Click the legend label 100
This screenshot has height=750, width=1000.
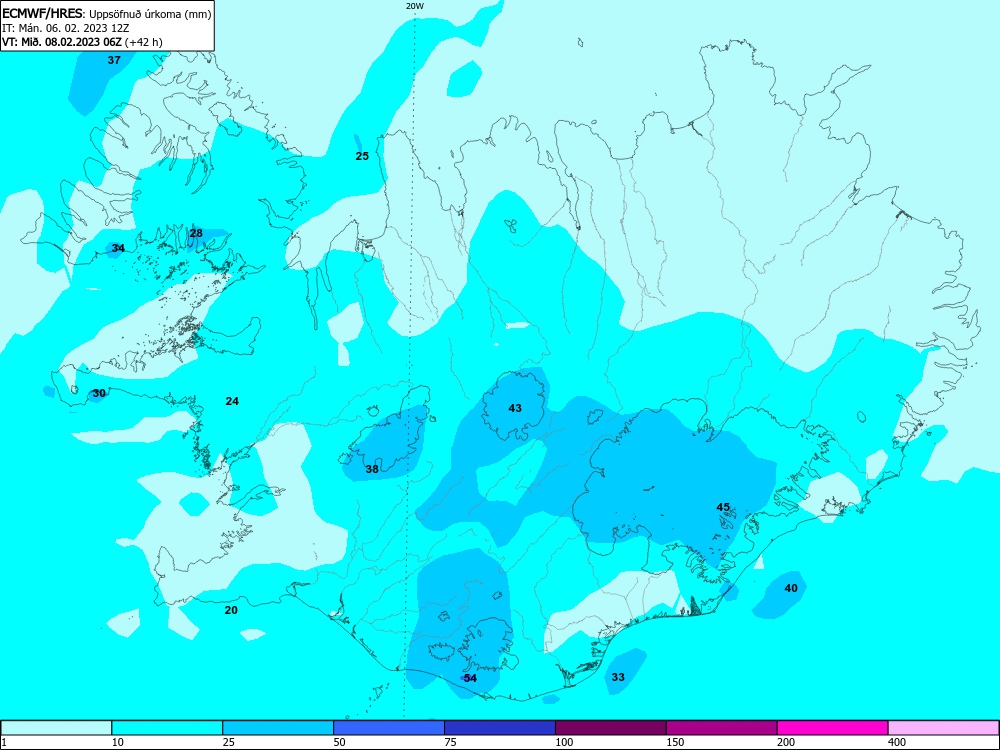[564, 742]
